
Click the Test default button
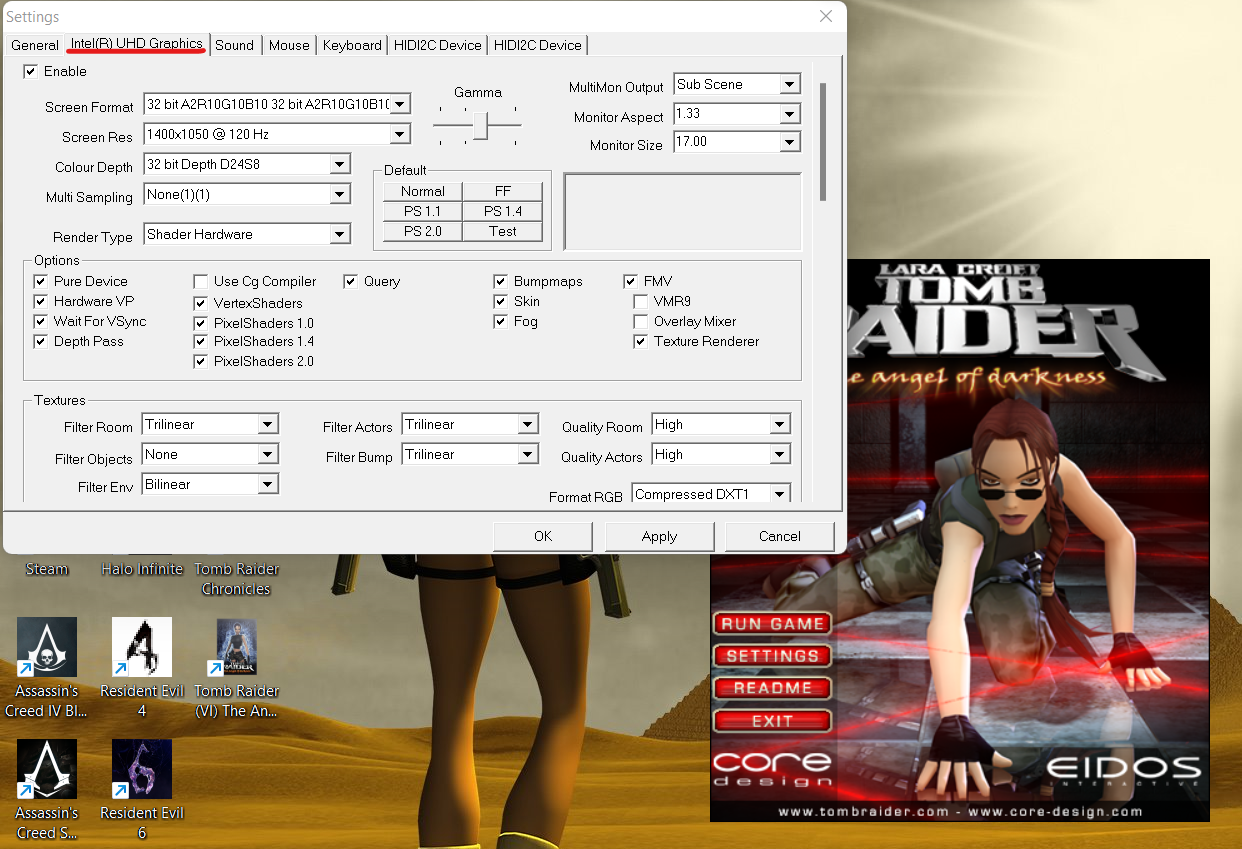[503, 231]
